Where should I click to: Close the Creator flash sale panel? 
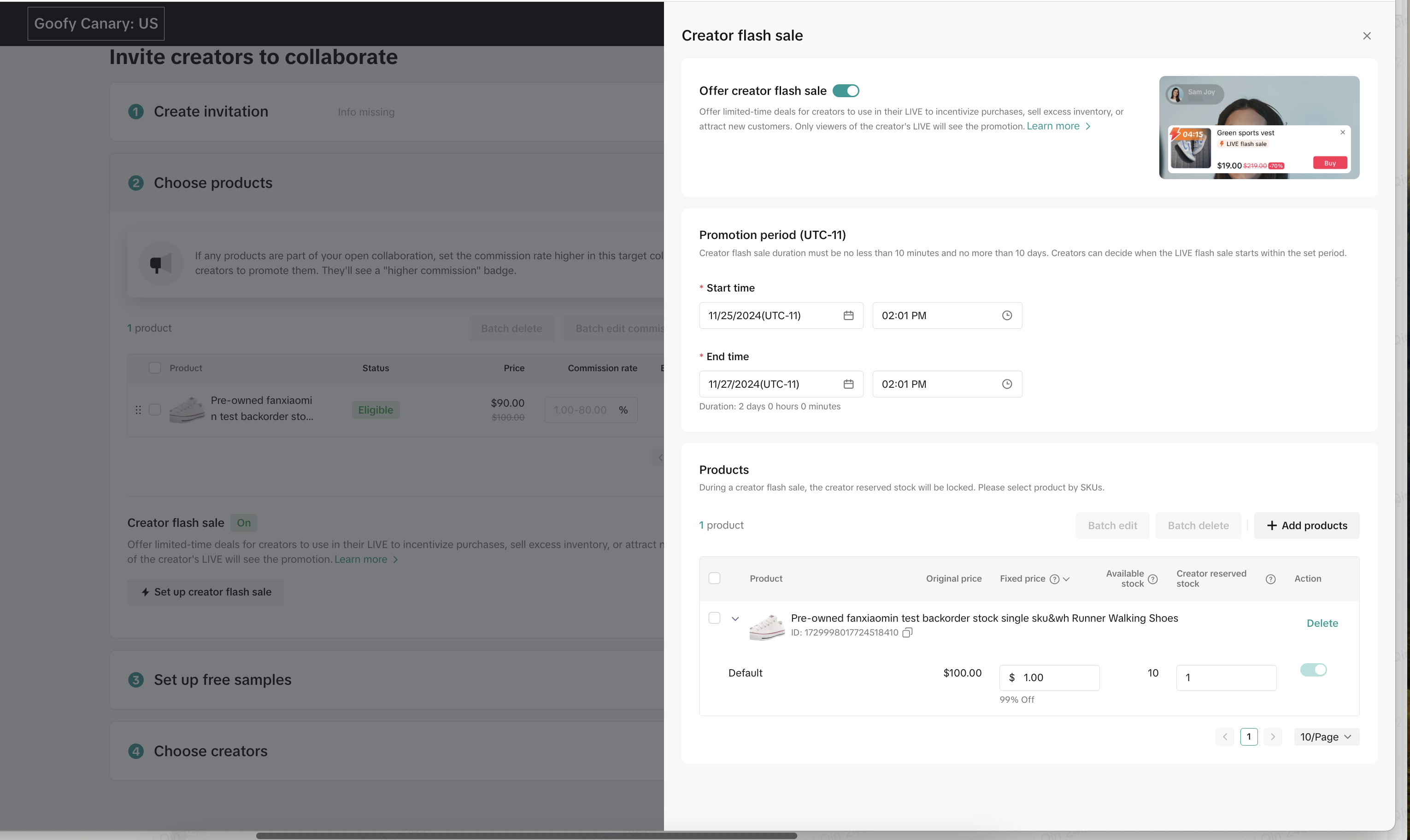pyautogui.click(x=1366, y=35)
